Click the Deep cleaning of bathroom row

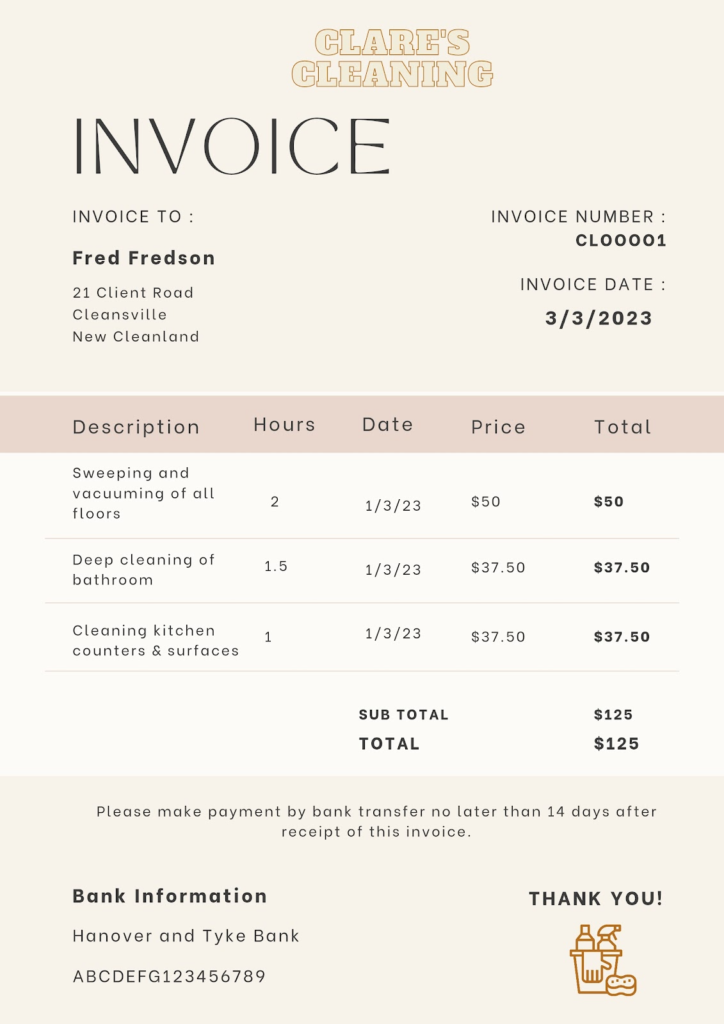[x=143, y=569]
